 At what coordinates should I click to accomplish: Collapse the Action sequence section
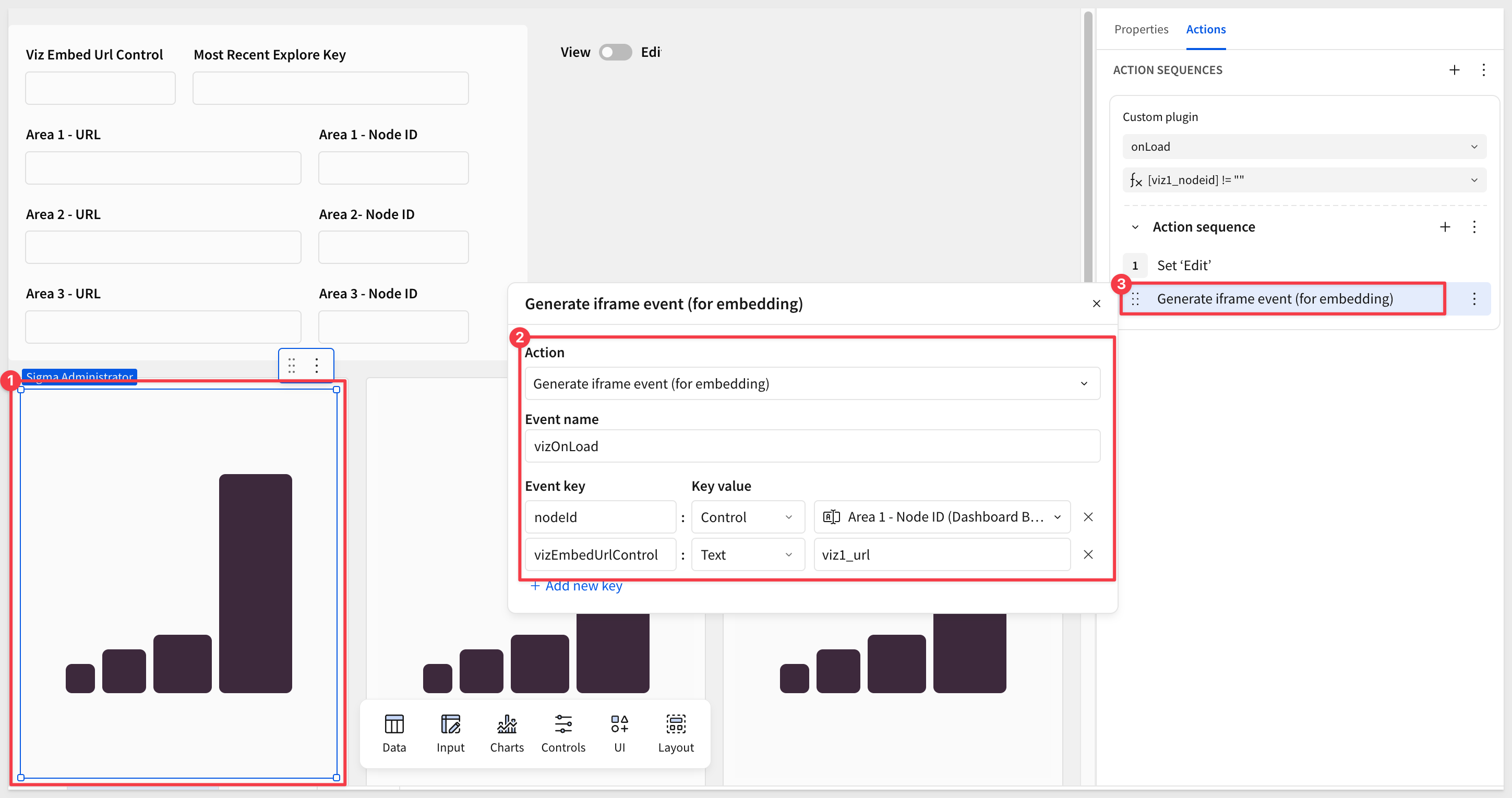point(1135,227)
